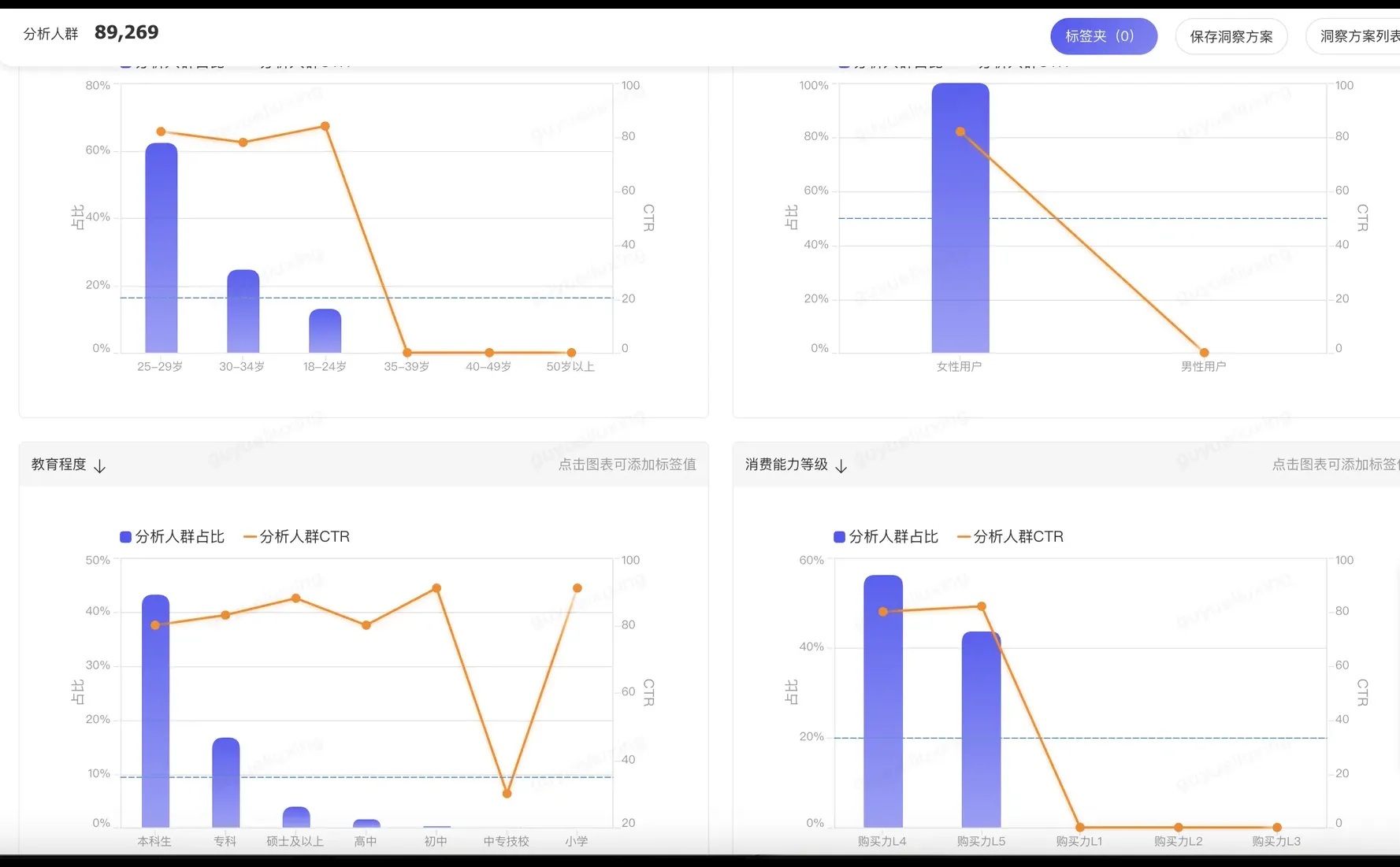Click the 购买力L1 CTR data point
This screenshot has height=867, width=1400.
tap(1080, 827)
